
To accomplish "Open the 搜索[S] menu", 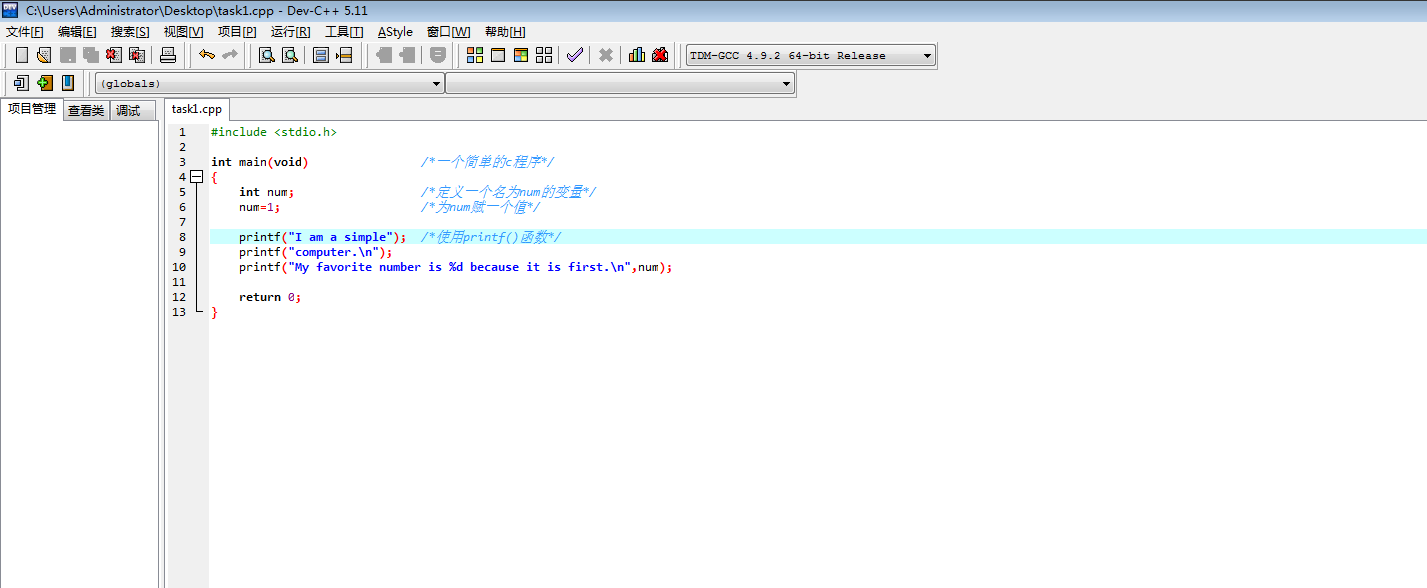I will [x=130, y=32].
